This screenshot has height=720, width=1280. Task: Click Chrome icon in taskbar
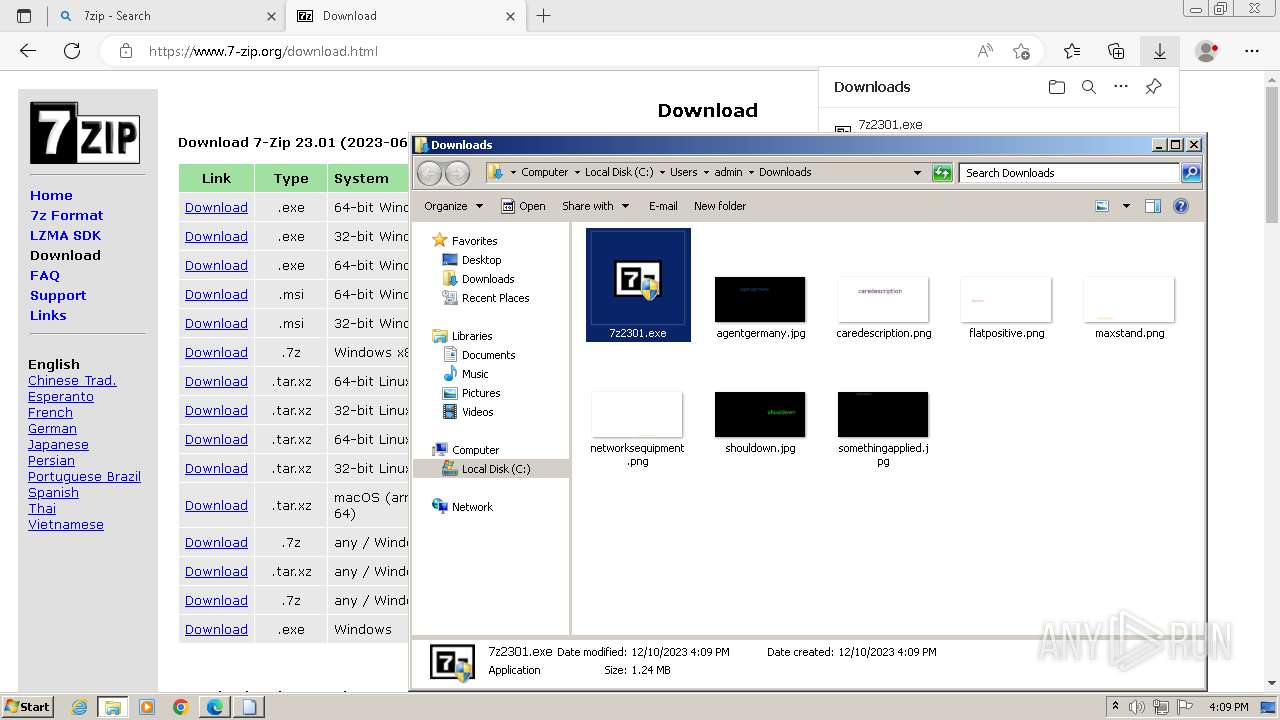pyautogui.click(x=180, y=707)
